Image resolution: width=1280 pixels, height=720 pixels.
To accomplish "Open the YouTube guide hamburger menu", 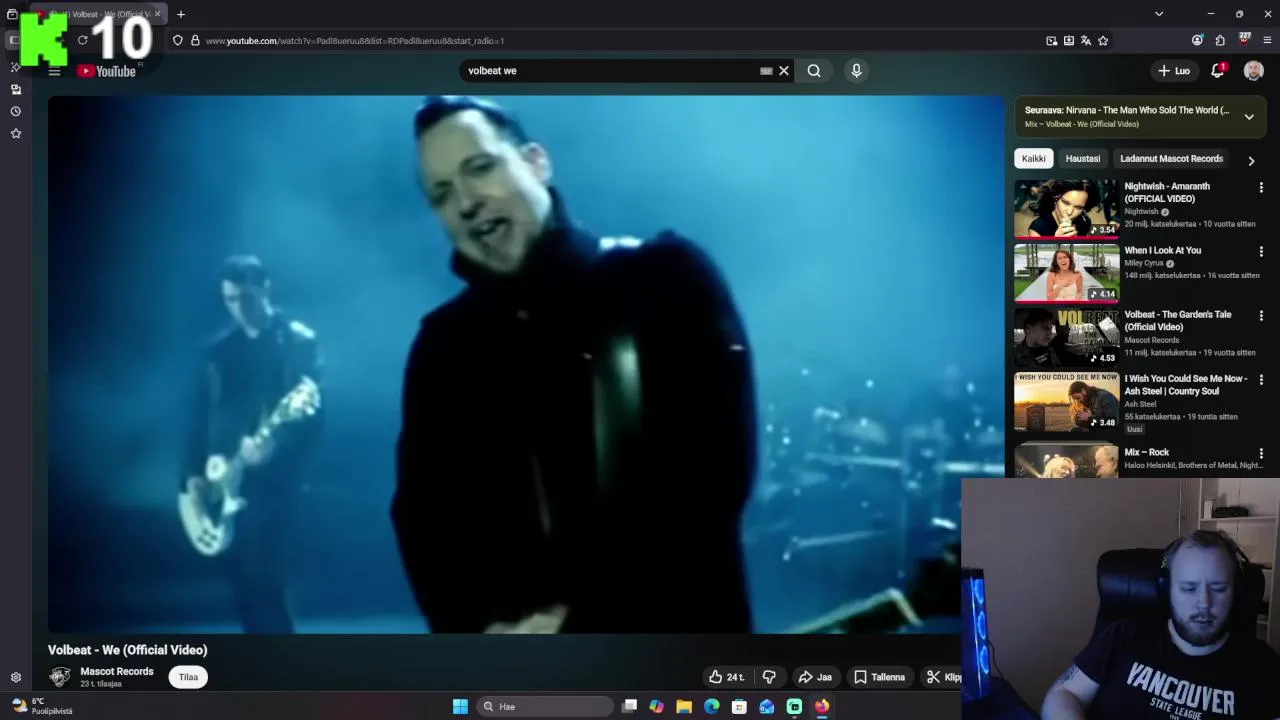I will (x=54, y=71).
